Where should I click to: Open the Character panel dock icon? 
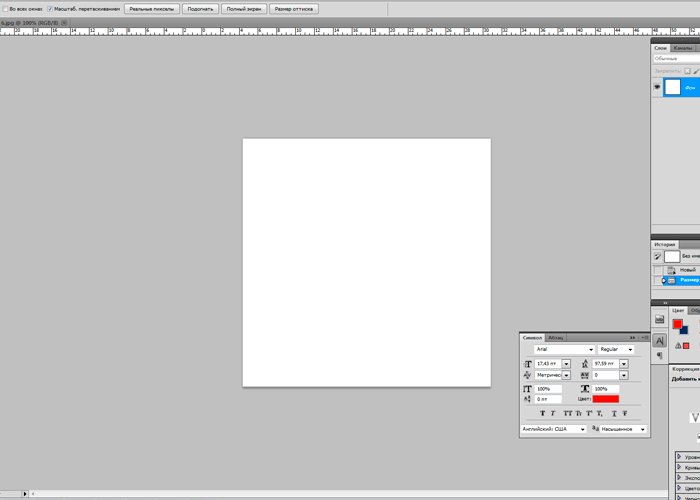point(660,340)
